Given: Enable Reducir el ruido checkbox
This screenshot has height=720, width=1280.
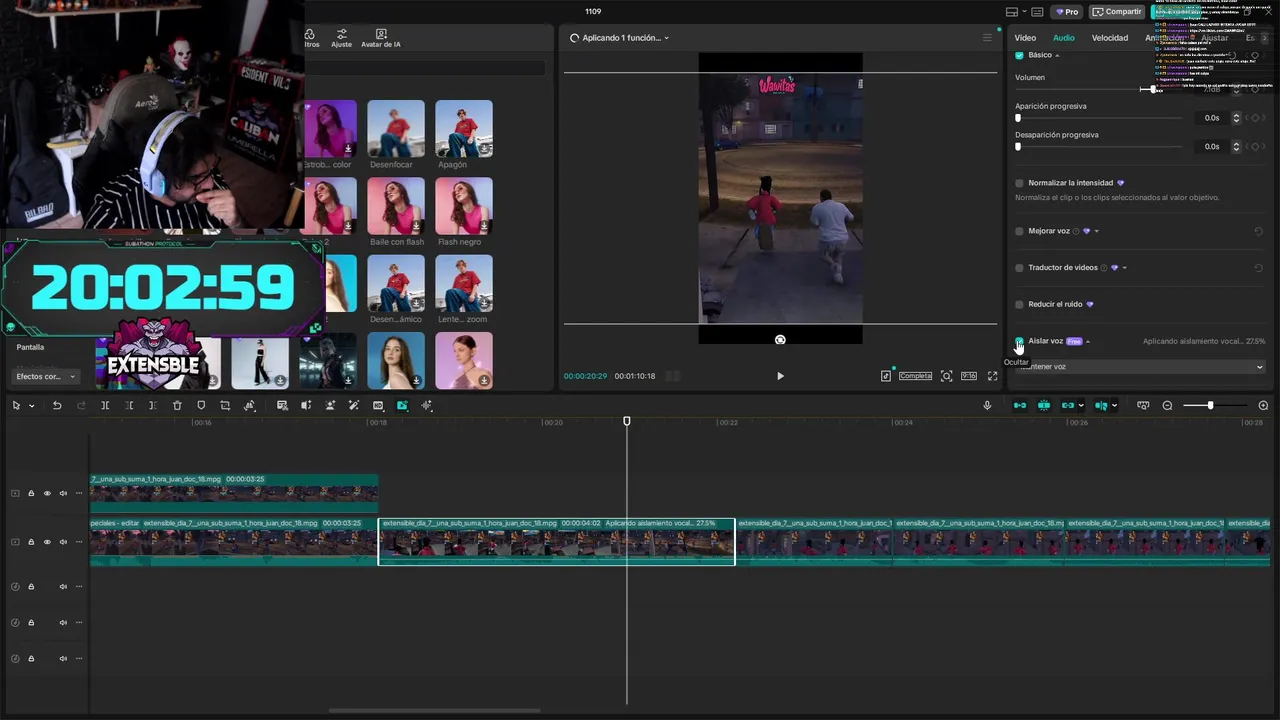Looking at the screenshot, I should 1019,304.
